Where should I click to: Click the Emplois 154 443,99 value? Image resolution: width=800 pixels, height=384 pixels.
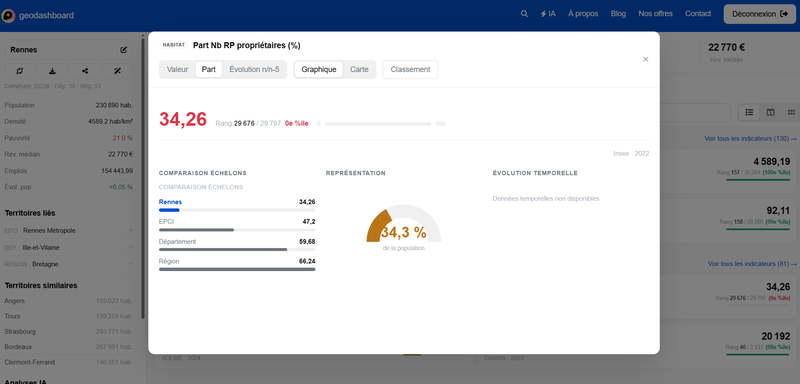[x=117, y=170]
